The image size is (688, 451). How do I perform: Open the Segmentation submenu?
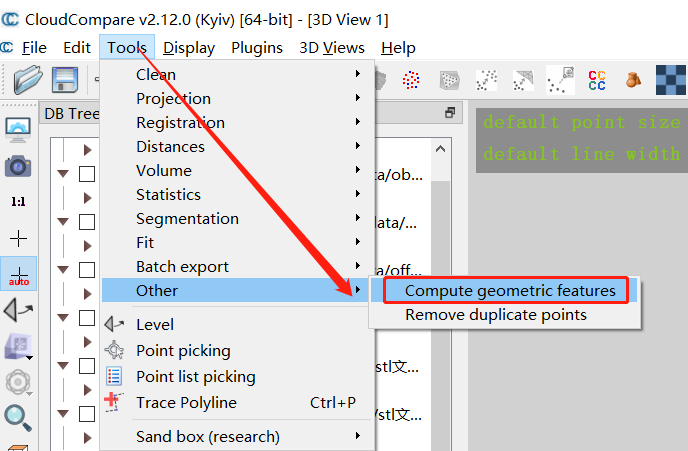(x=187, y=218)
